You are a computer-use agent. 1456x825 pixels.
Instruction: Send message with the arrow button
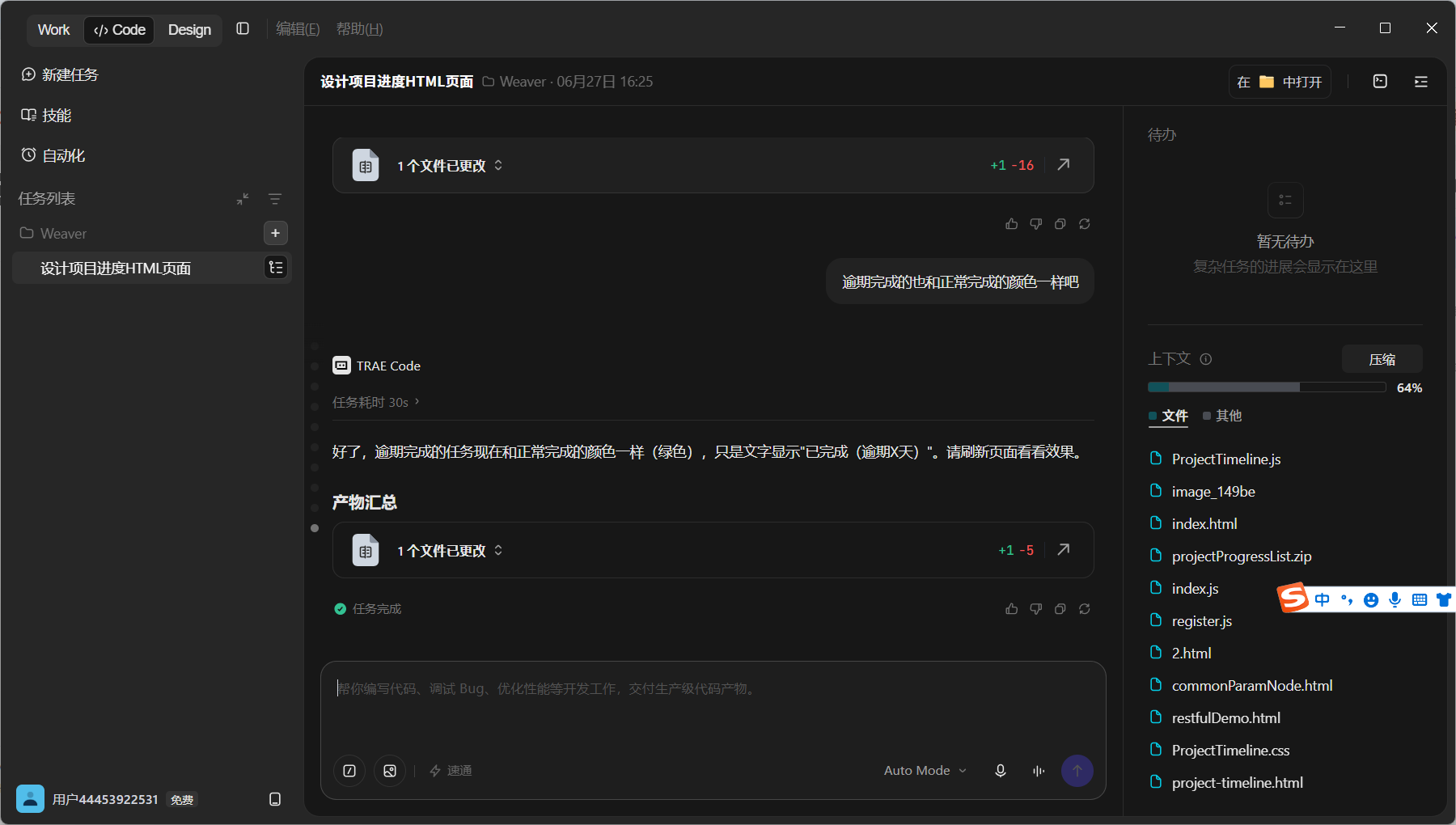point(1077,771)
